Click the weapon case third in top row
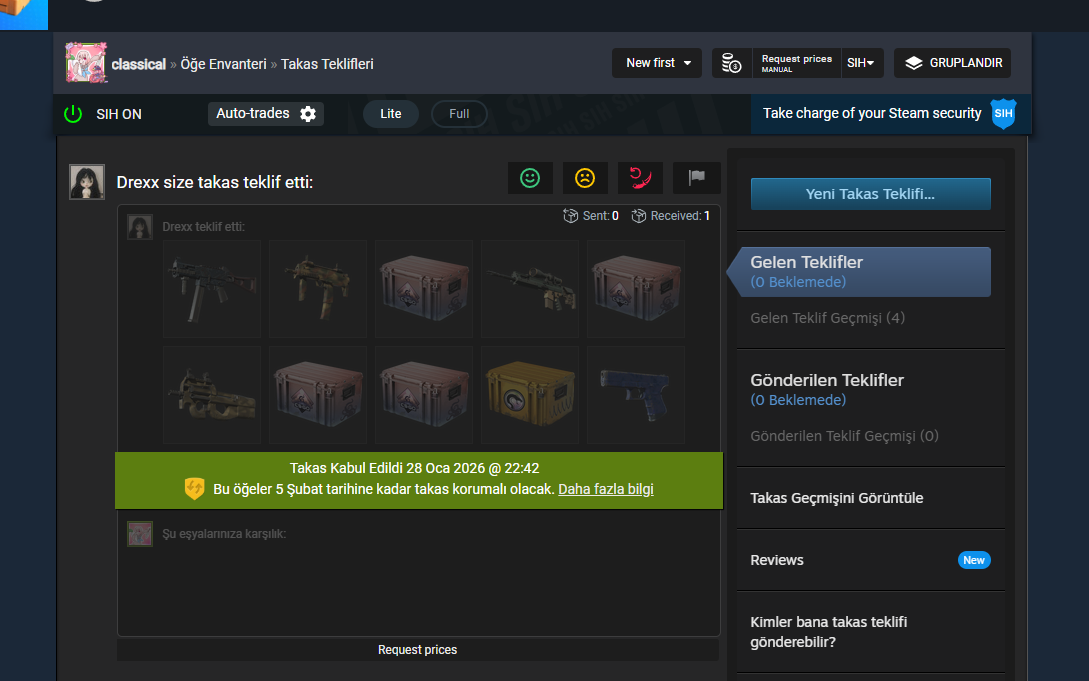This screenshot has height=681, width=1089. pyautogui.click(x=424, y=289)
